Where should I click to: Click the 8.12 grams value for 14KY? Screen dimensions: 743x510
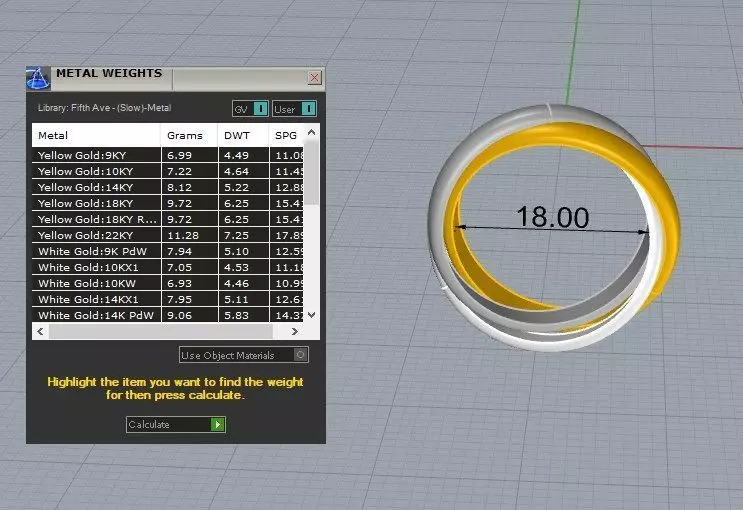click(x=180, y=188)
